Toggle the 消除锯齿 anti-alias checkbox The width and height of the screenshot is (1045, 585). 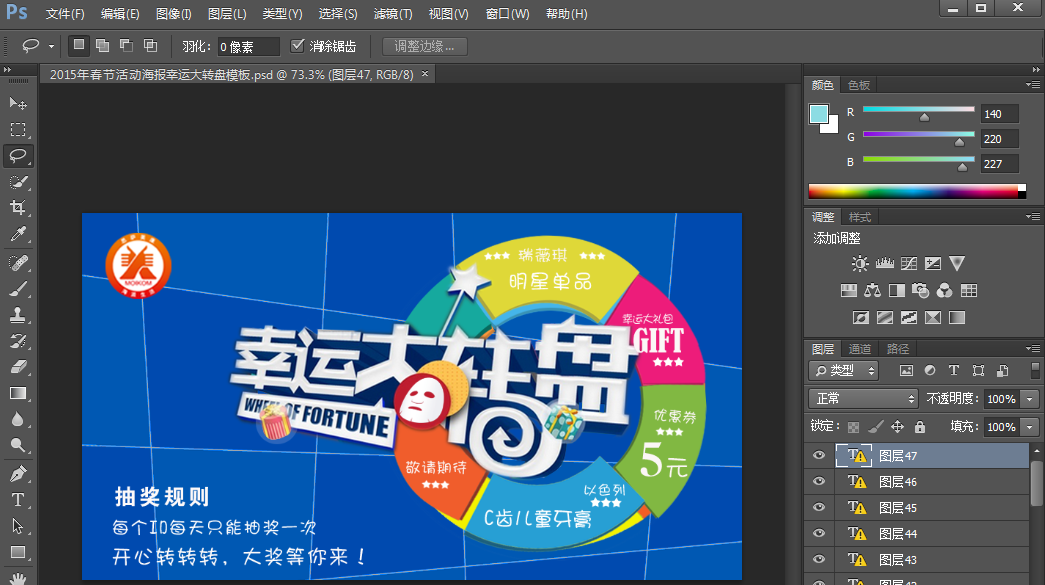(297, 46)
